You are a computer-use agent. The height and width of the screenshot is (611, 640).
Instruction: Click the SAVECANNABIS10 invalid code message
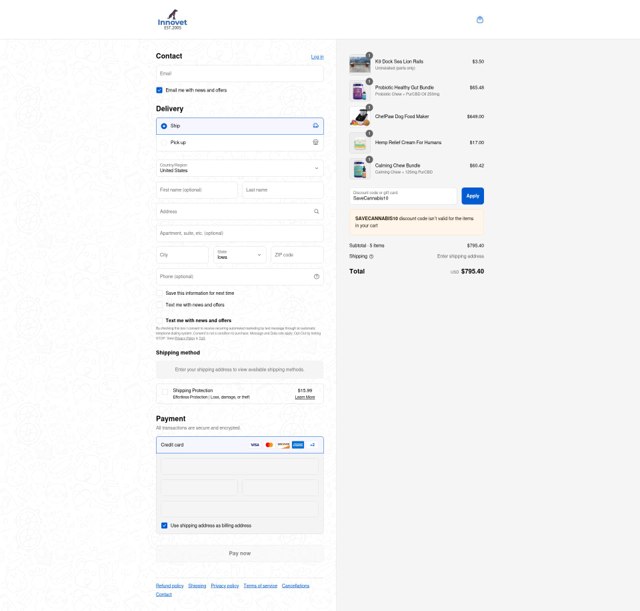coord(416,222)
